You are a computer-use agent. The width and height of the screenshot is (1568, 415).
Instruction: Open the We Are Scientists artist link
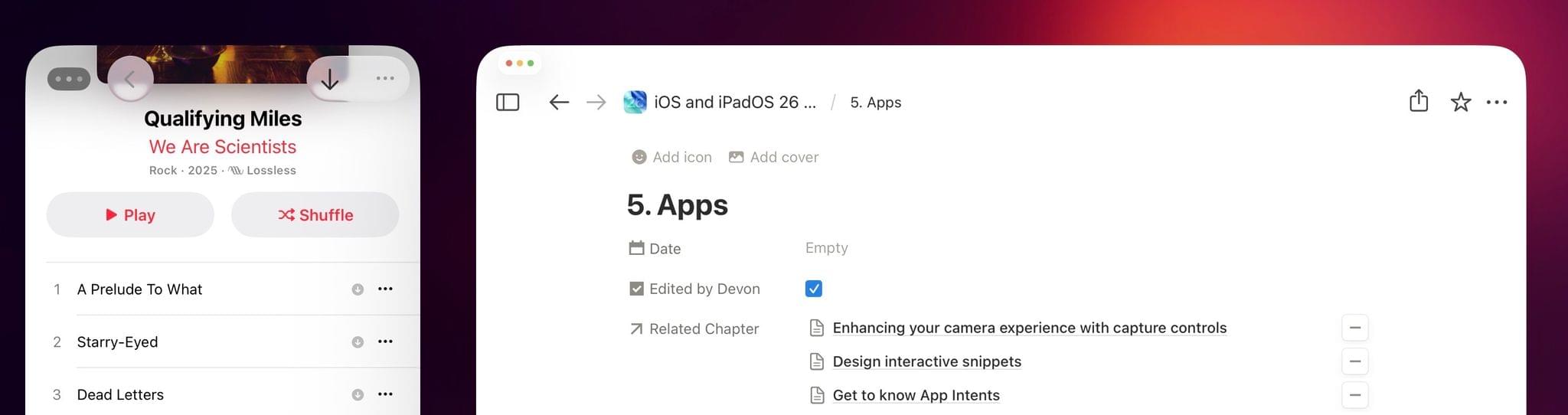point(222,146)
